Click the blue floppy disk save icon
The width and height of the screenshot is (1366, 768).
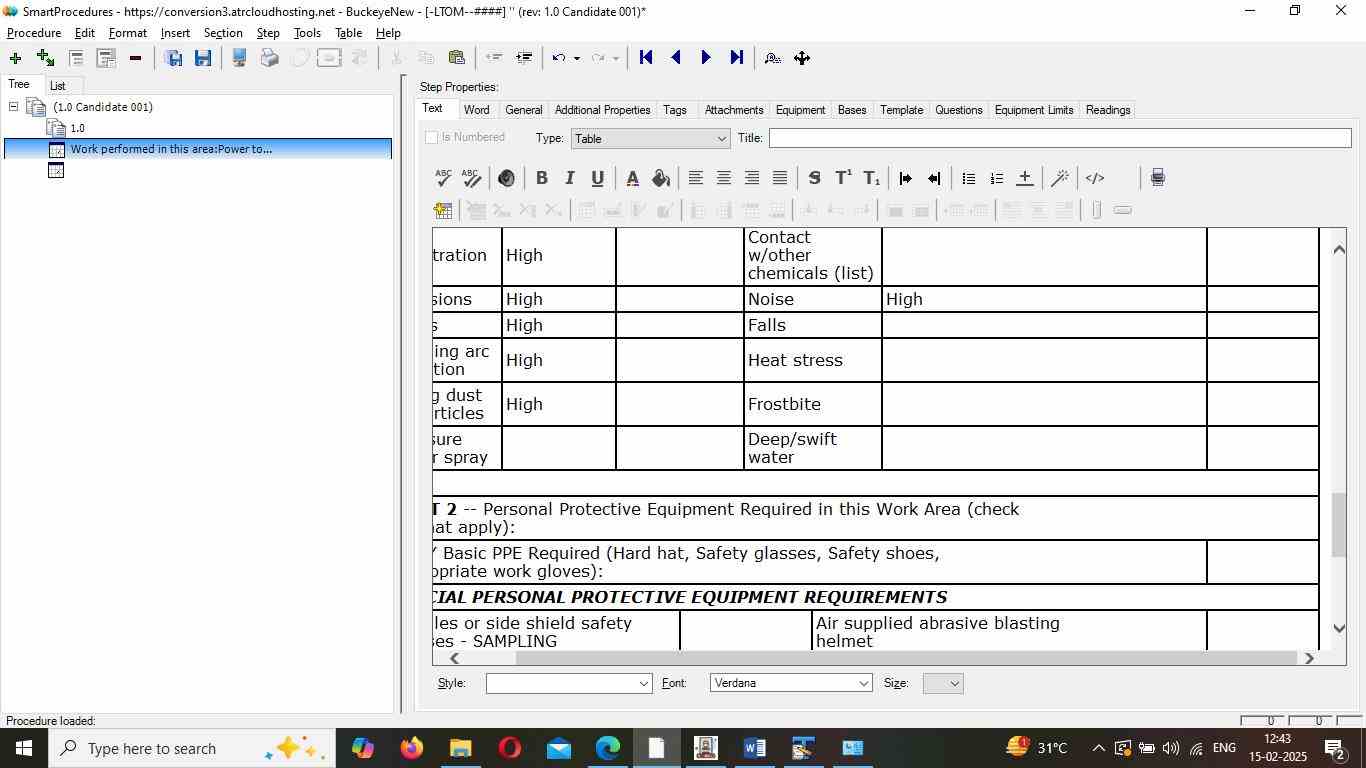(x=203, y=58)
